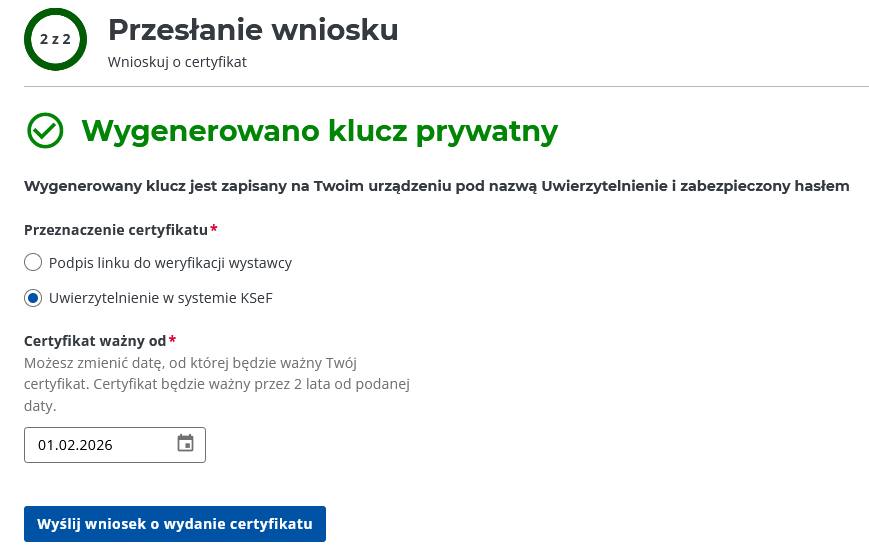Click the "Przesłanie wniosku" page heading
This screenshot has height=559, width=869.
(253, 30)
